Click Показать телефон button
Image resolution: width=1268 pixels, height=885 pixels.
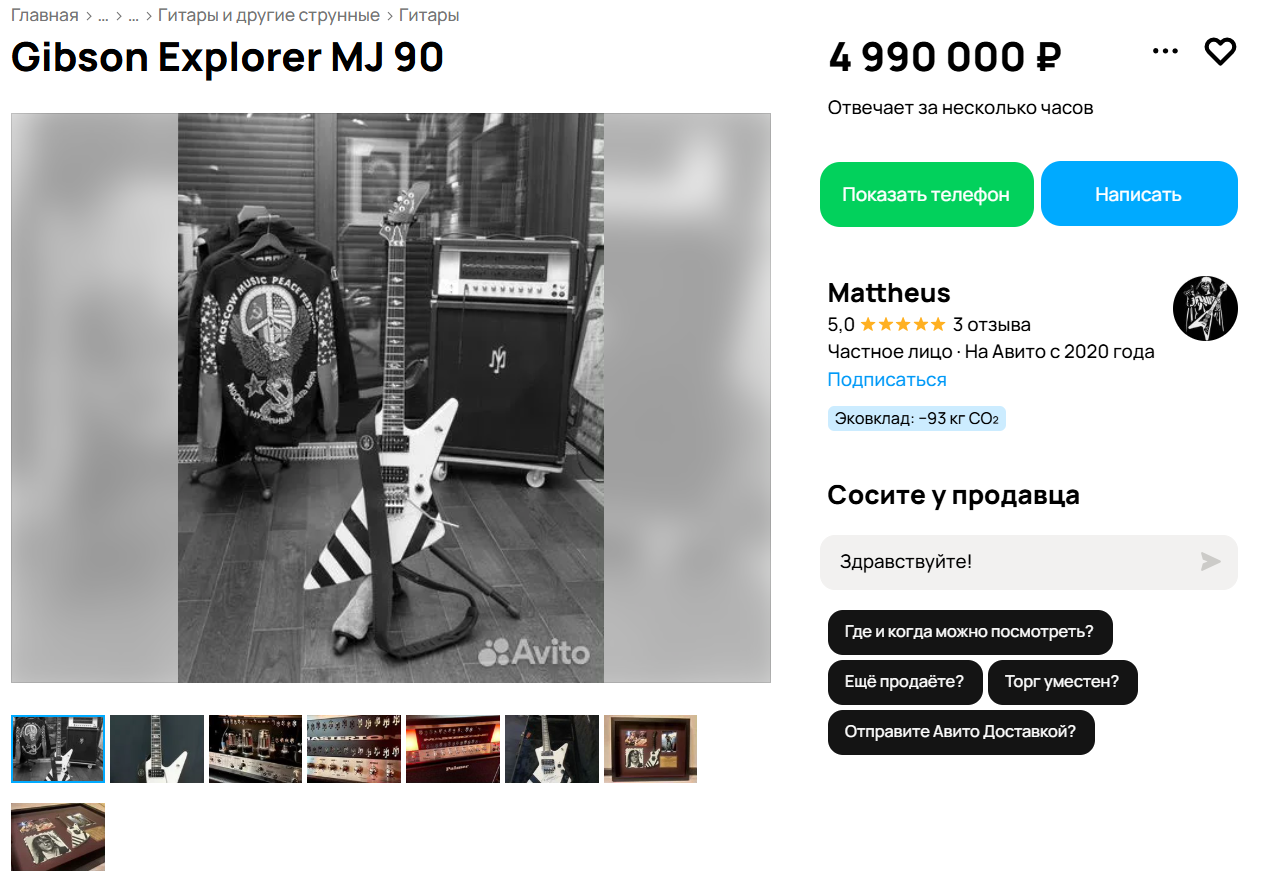click(x=926, y=194)
